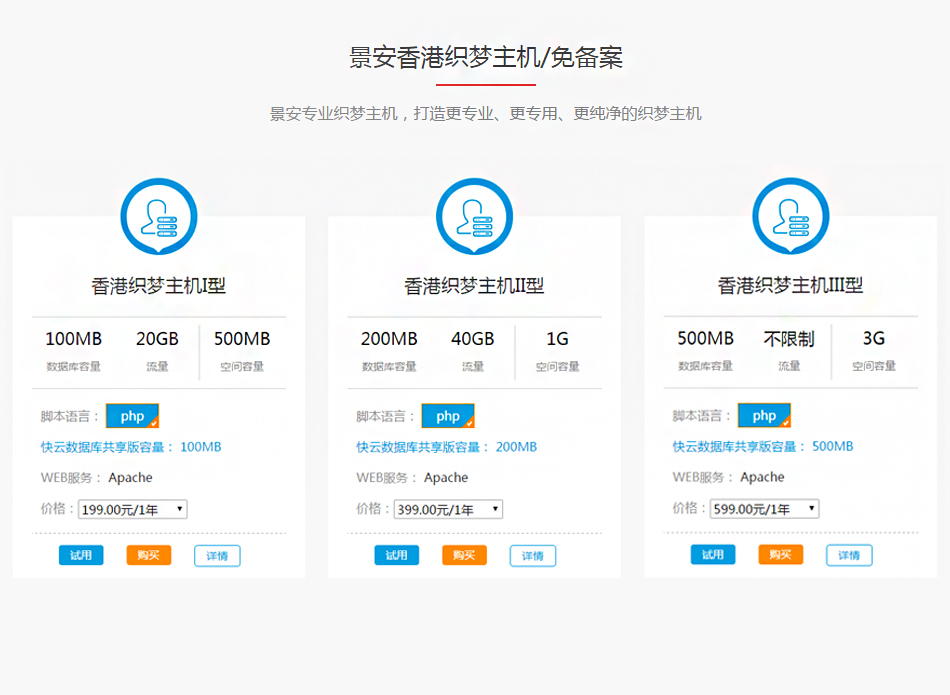
Task: Click the server icon above 香港织梦主机III型
Action: tap(790, 217)
